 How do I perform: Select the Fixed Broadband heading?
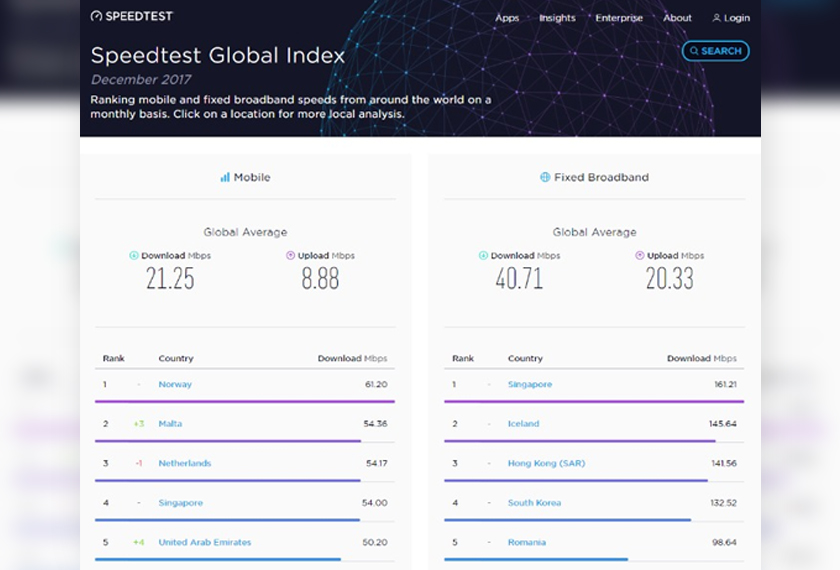tap(601, 177)
